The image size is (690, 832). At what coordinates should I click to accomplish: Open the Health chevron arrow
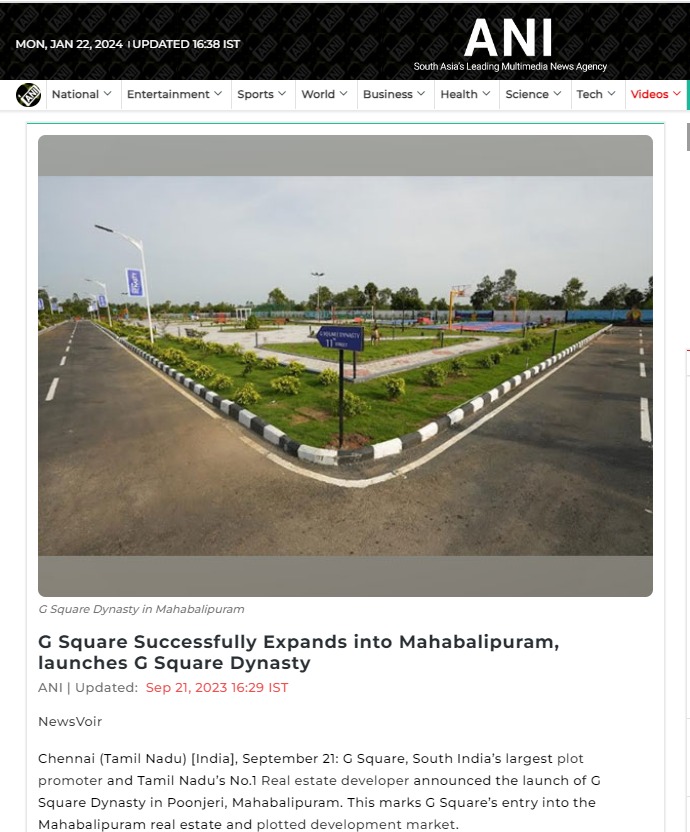pos(486,94)
